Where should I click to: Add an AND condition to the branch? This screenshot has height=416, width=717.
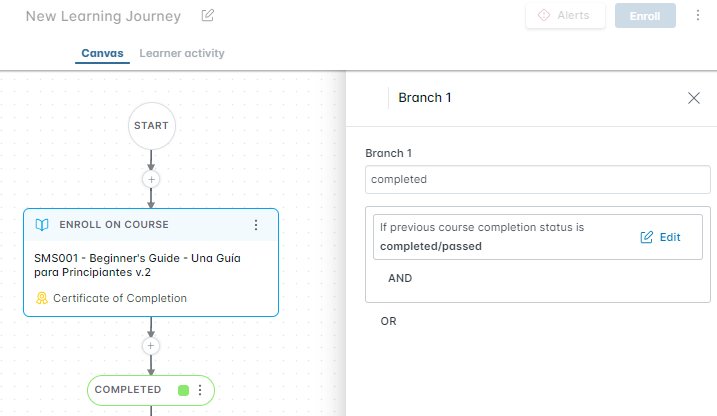click(x=400, y=279)
